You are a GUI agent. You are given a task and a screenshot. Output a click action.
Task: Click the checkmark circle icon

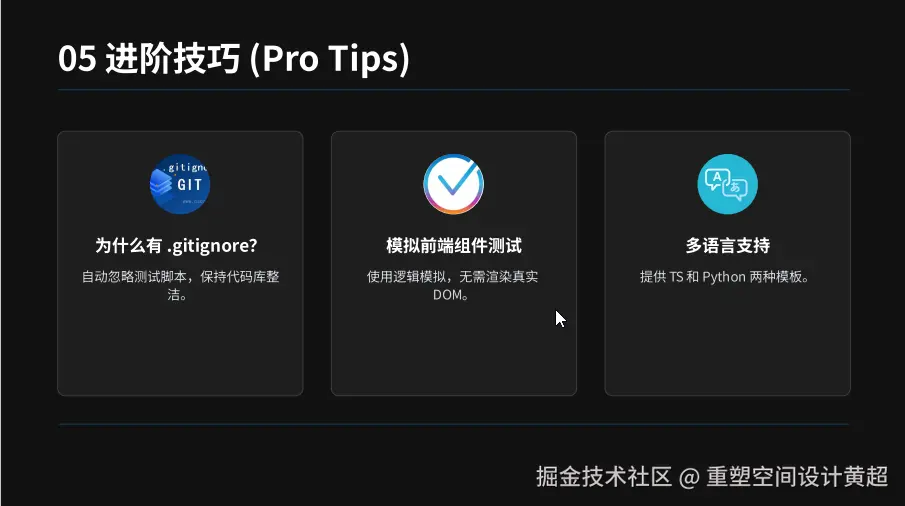454,184
